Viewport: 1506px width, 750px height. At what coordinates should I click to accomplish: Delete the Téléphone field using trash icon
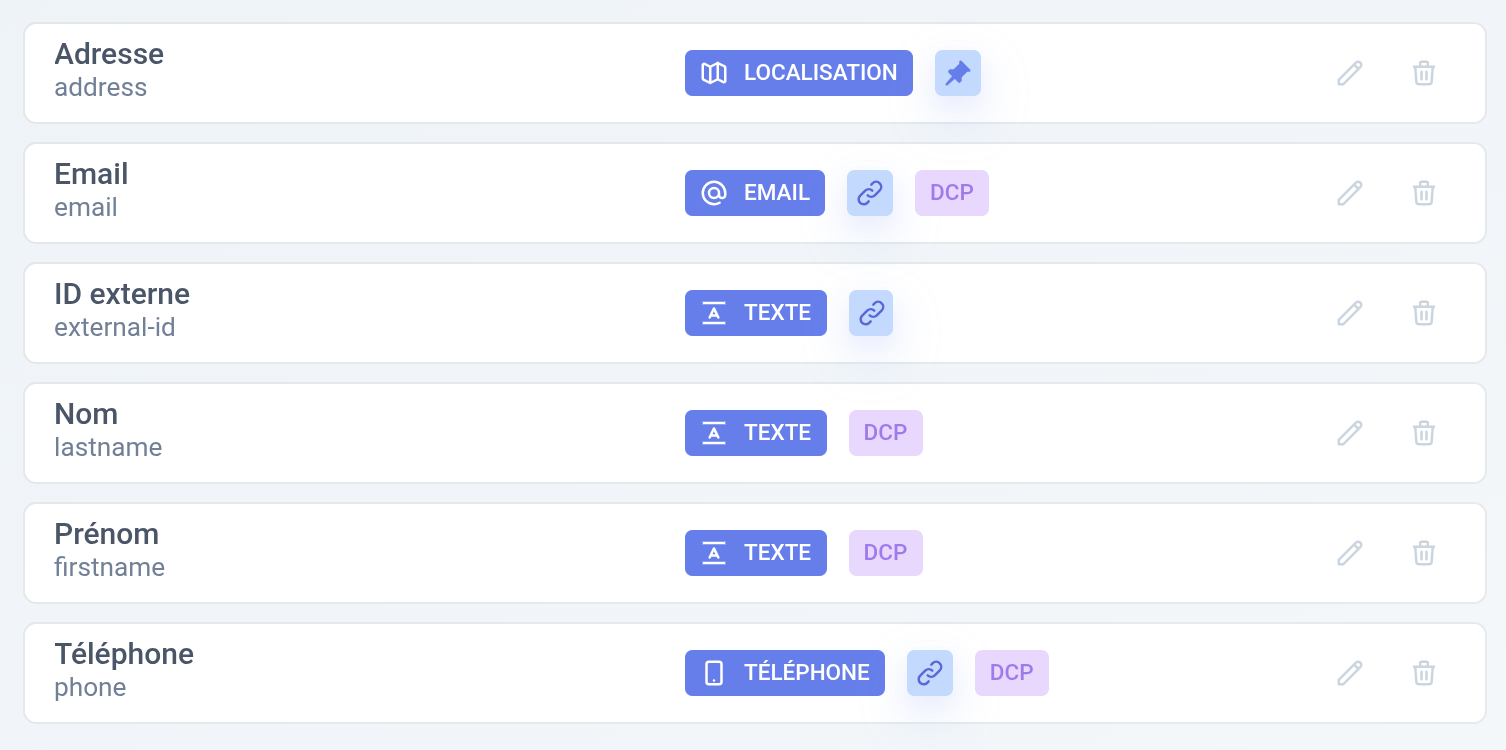coord(1424,673)
